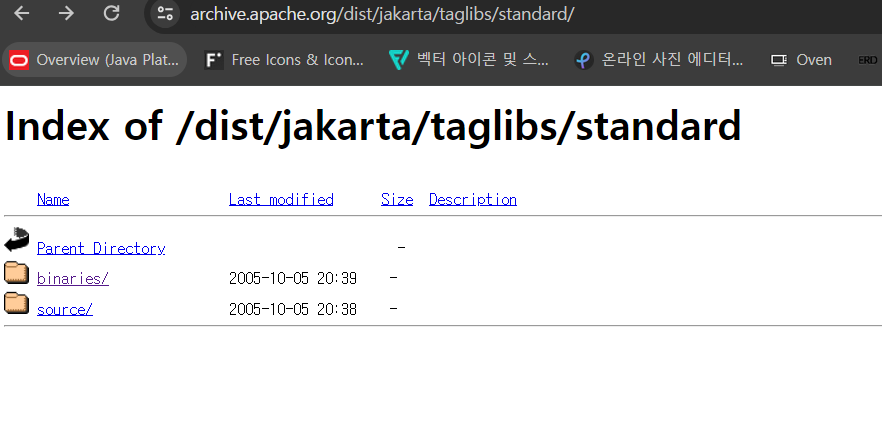Click the date 2005-10-05 20:39

tap(292, 279)
